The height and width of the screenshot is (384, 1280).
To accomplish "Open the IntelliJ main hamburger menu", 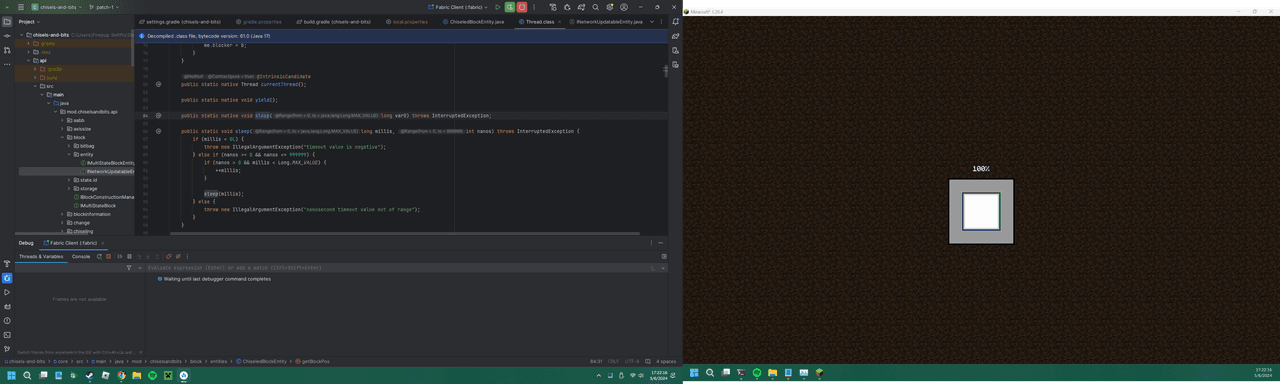I will click(x=20, y=7).
